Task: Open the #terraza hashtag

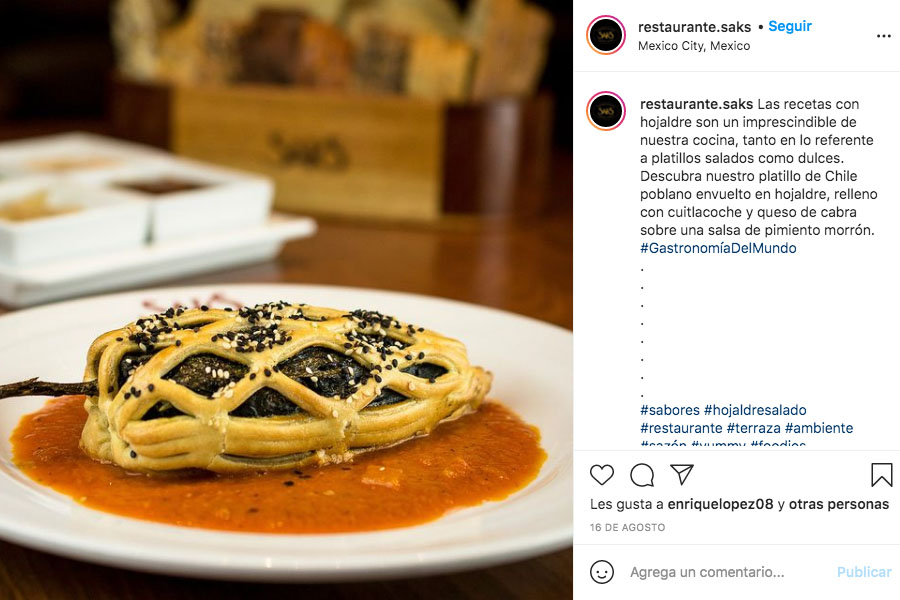Action: [754, 428]
